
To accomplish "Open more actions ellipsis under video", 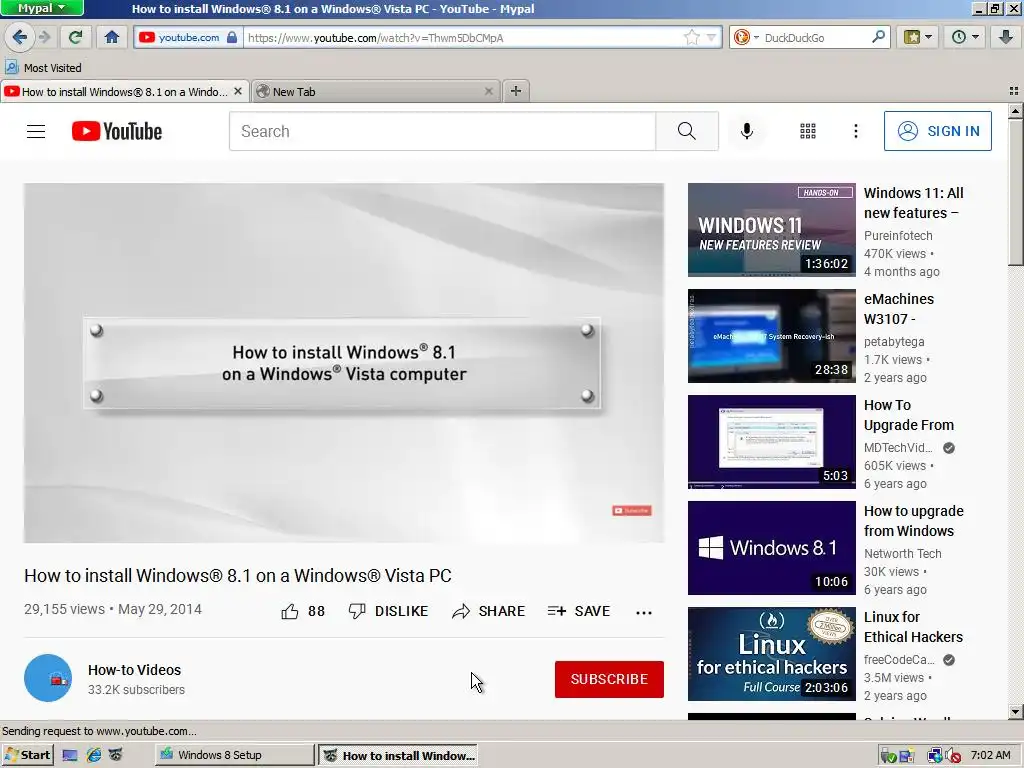I will pyautogui.click(x=644, y=613).
